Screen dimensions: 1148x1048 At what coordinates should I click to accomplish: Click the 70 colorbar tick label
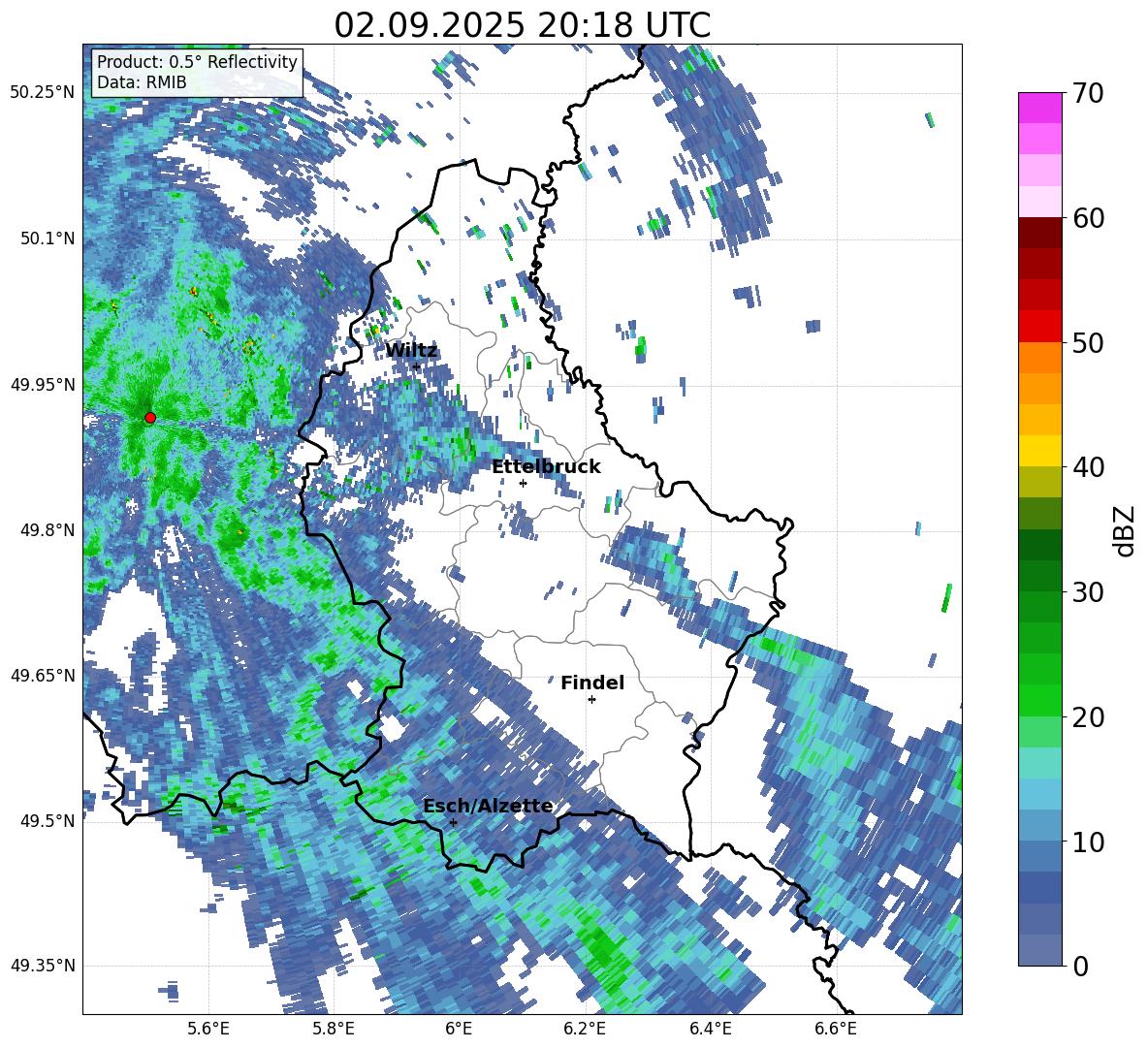coord(1088,93)
